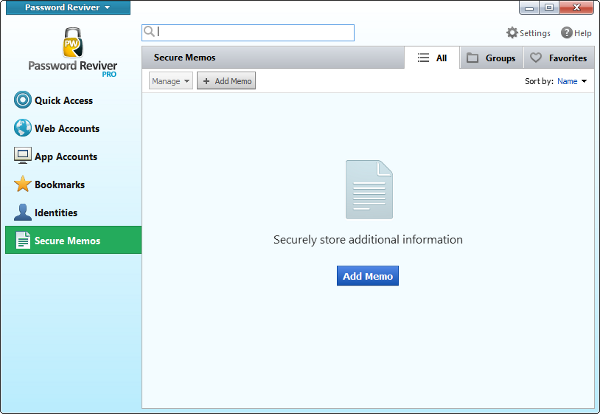This screenshot has width=600, height=414.
Task: Click the folder icon on Groups tab
Action: (x=473, y=58)
